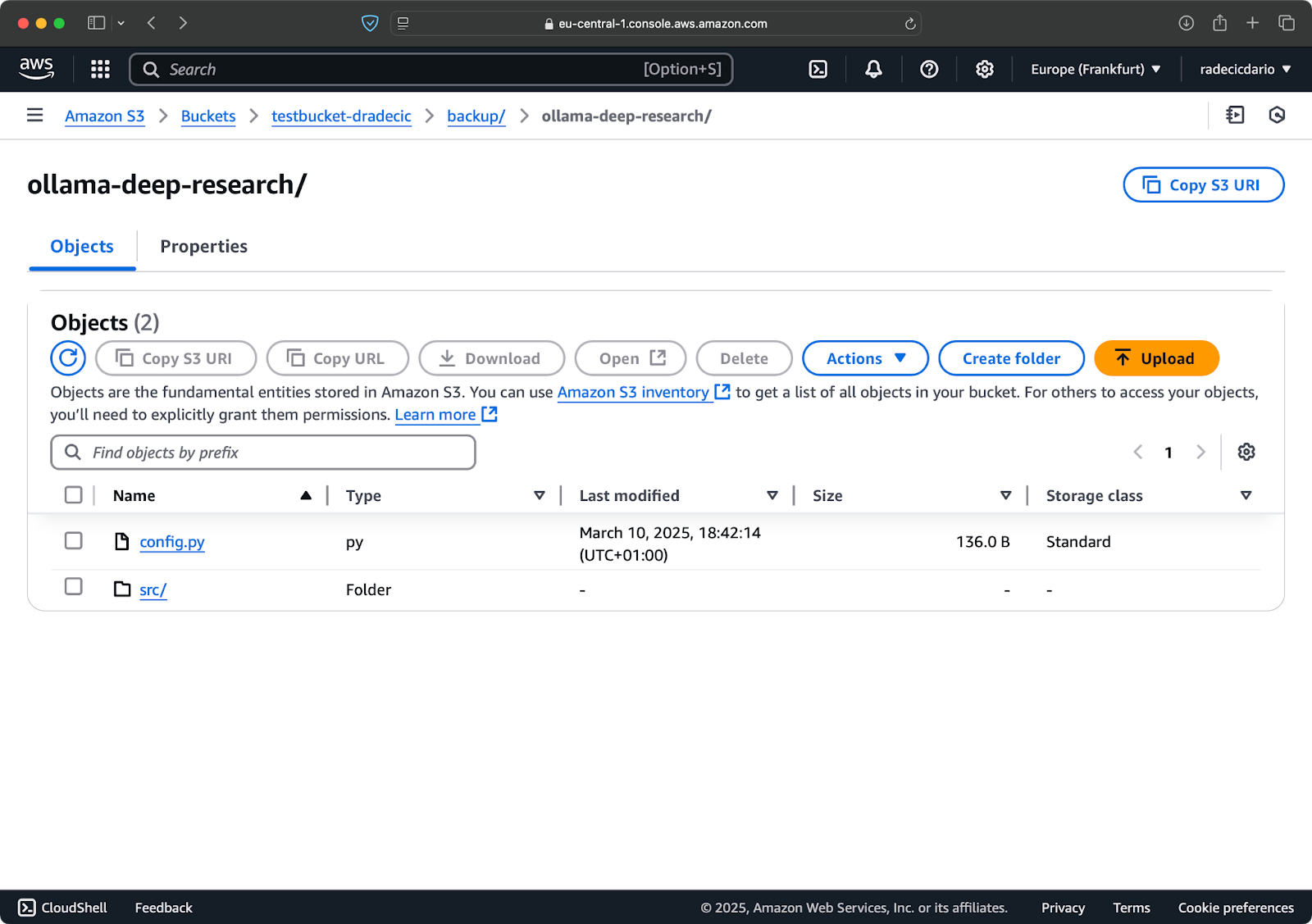1312x924 pixels.
Task: Click the Delete button
Action: [744, 358]
